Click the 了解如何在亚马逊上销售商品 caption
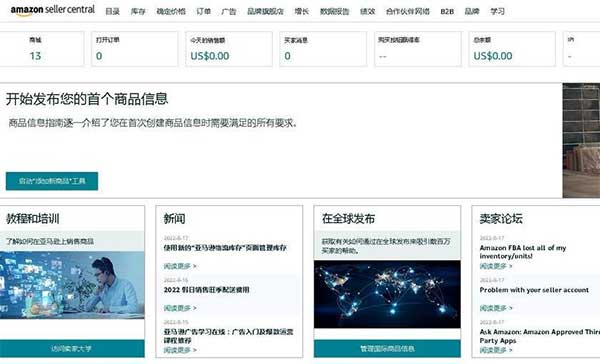600x364 pixels. coord(50,241)
